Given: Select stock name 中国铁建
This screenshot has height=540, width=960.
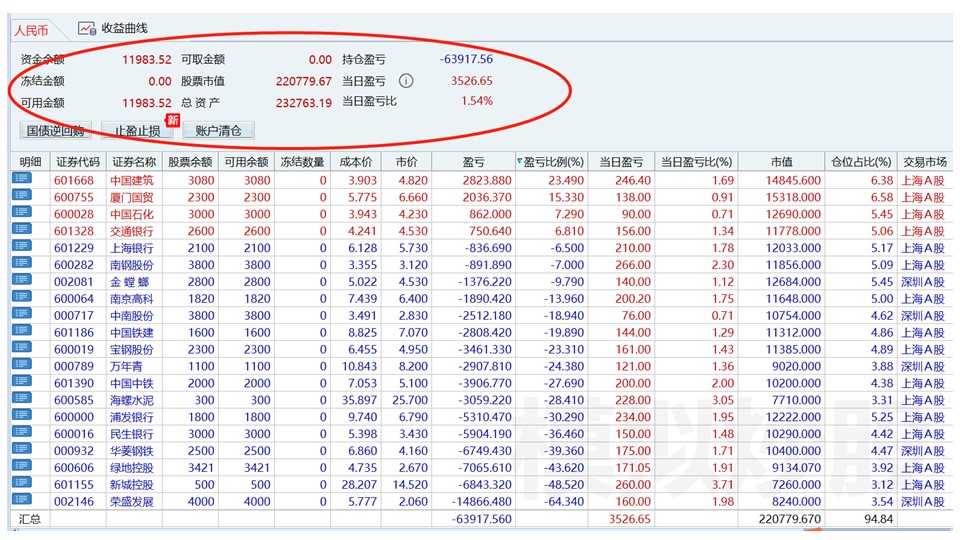Looking at the screenshot, I should [x=132, y=332].
